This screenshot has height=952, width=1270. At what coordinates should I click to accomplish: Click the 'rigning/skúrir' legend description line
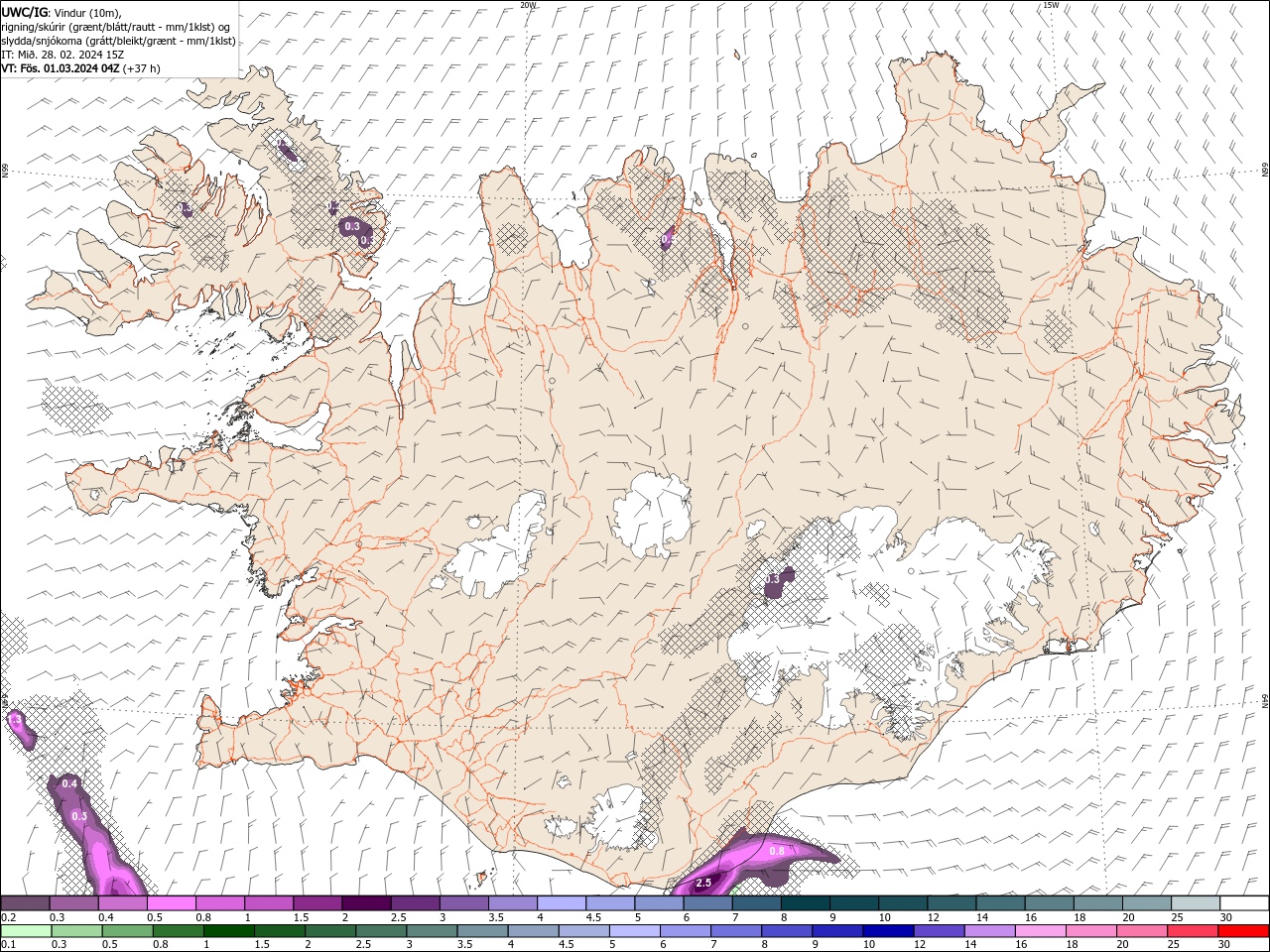pos(117,26)
